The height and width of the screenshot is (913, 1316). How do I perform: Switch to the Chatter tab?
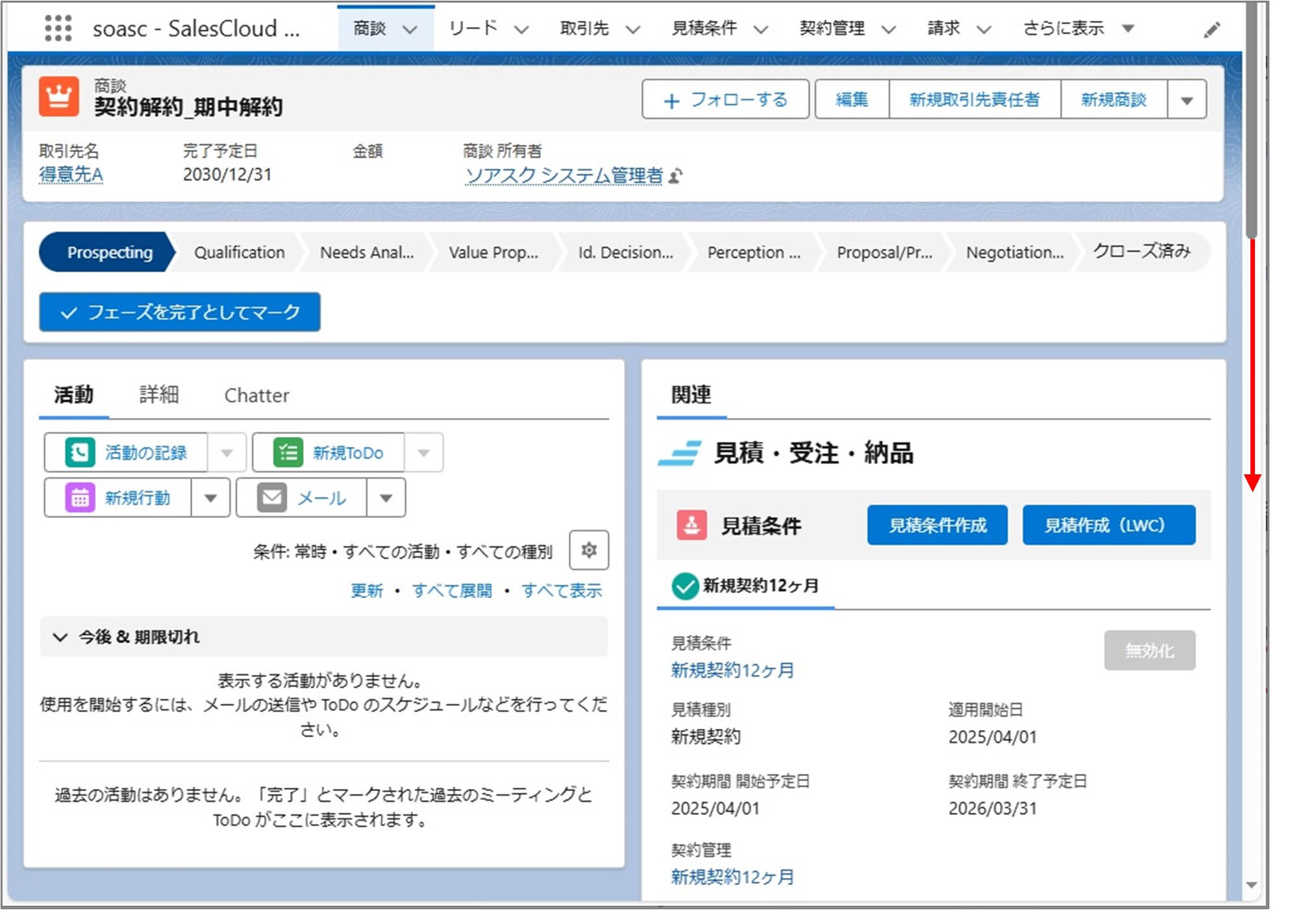(x=256, y=395)
